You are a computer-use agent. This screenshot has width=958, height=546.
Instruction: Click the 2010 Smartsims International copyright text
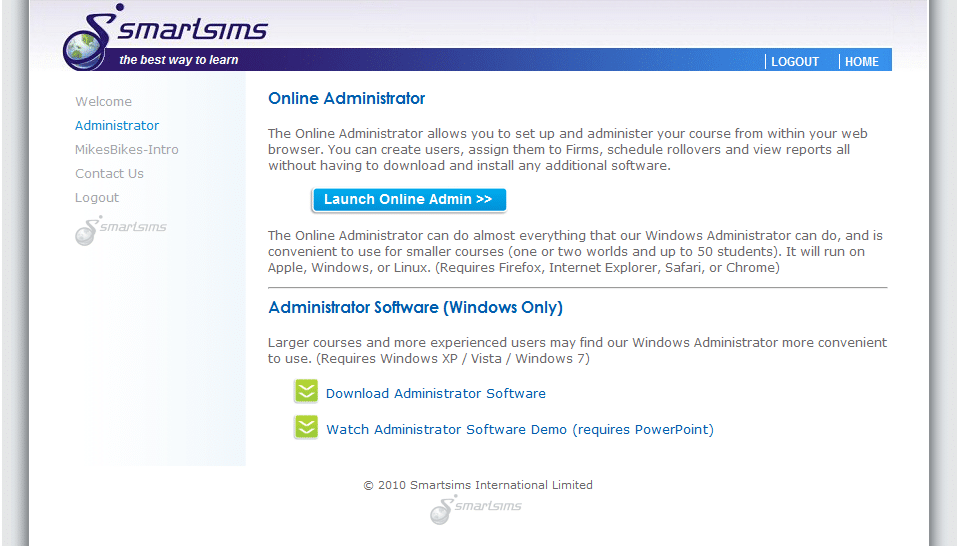coord(478,485)
